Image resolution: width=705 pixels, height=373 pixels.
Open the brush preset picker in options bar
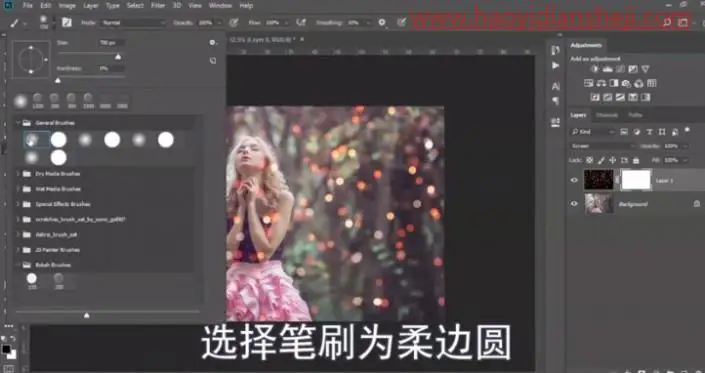44,22
